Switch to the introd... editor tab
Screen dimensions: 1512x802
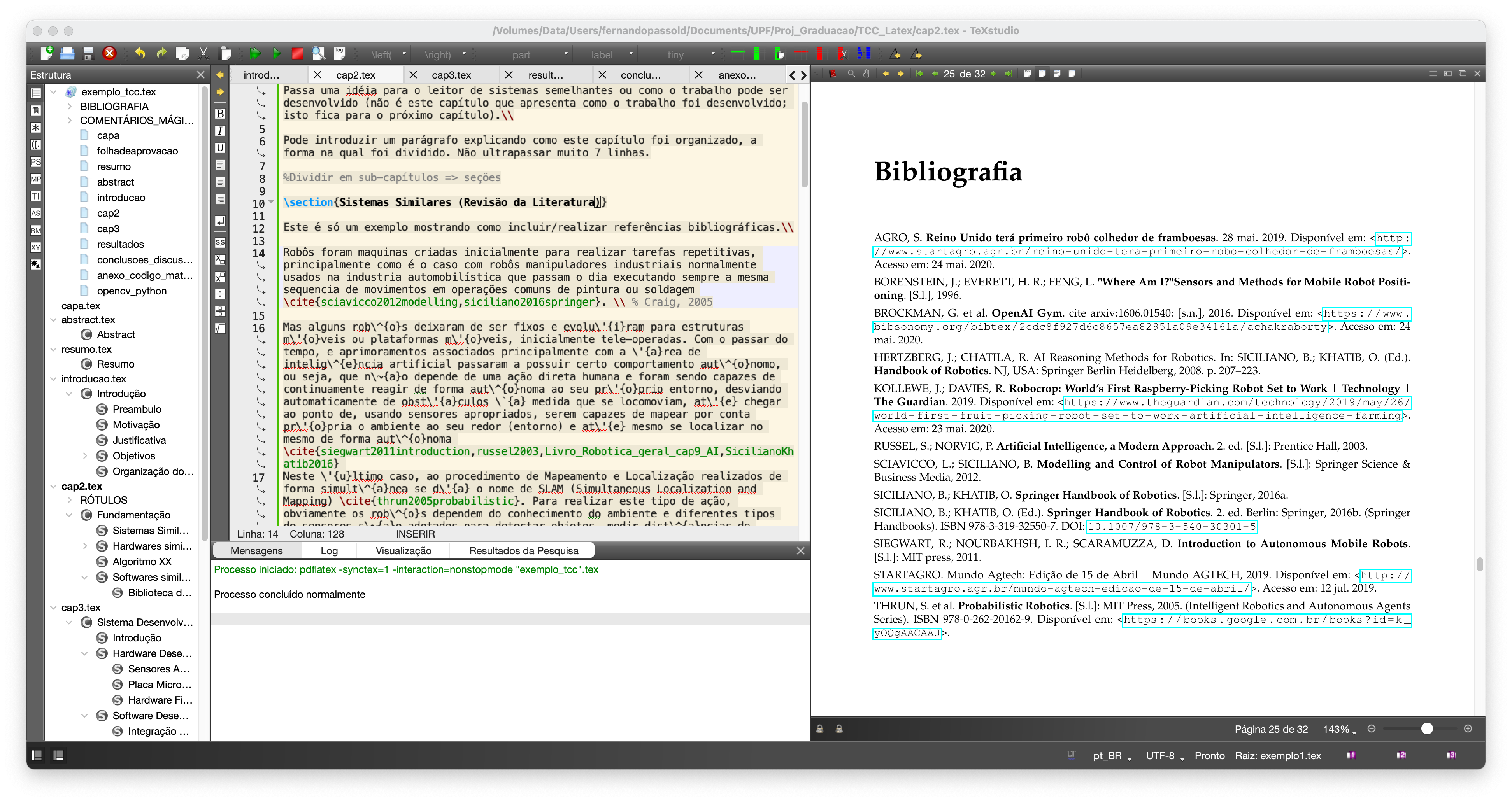click(x=261, y=75)
